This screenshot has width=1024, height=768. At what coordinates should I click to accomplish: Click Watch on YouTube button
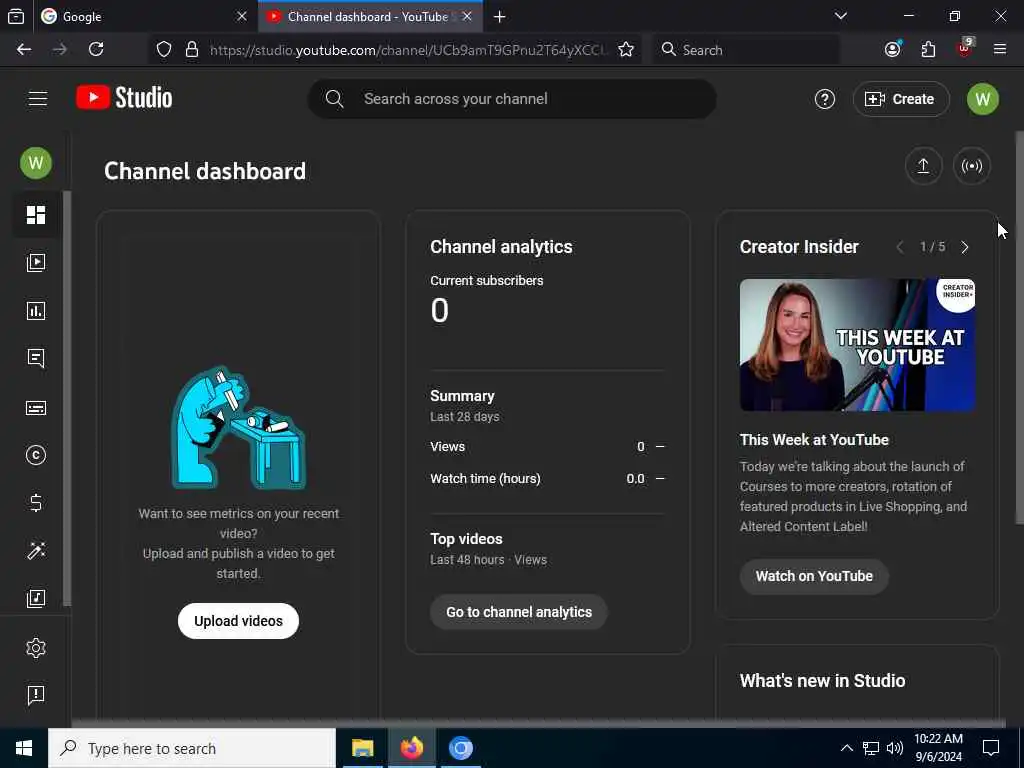(x=814, y=576)
